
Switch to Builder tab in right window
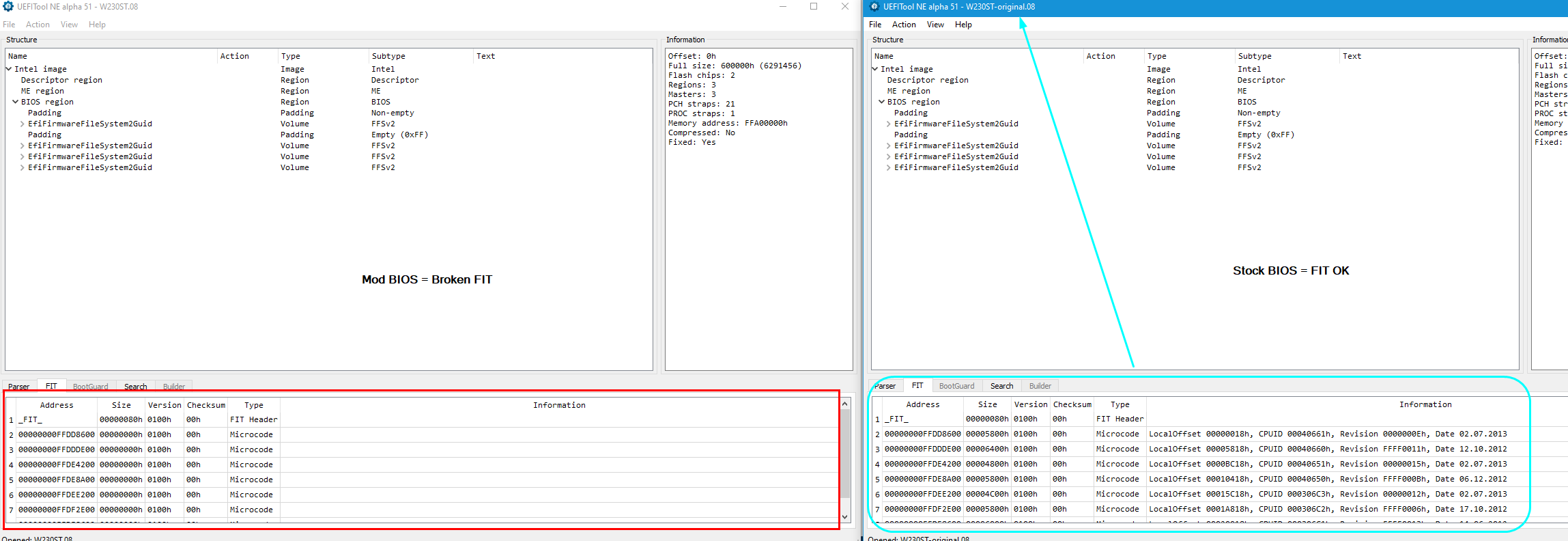1040,386
